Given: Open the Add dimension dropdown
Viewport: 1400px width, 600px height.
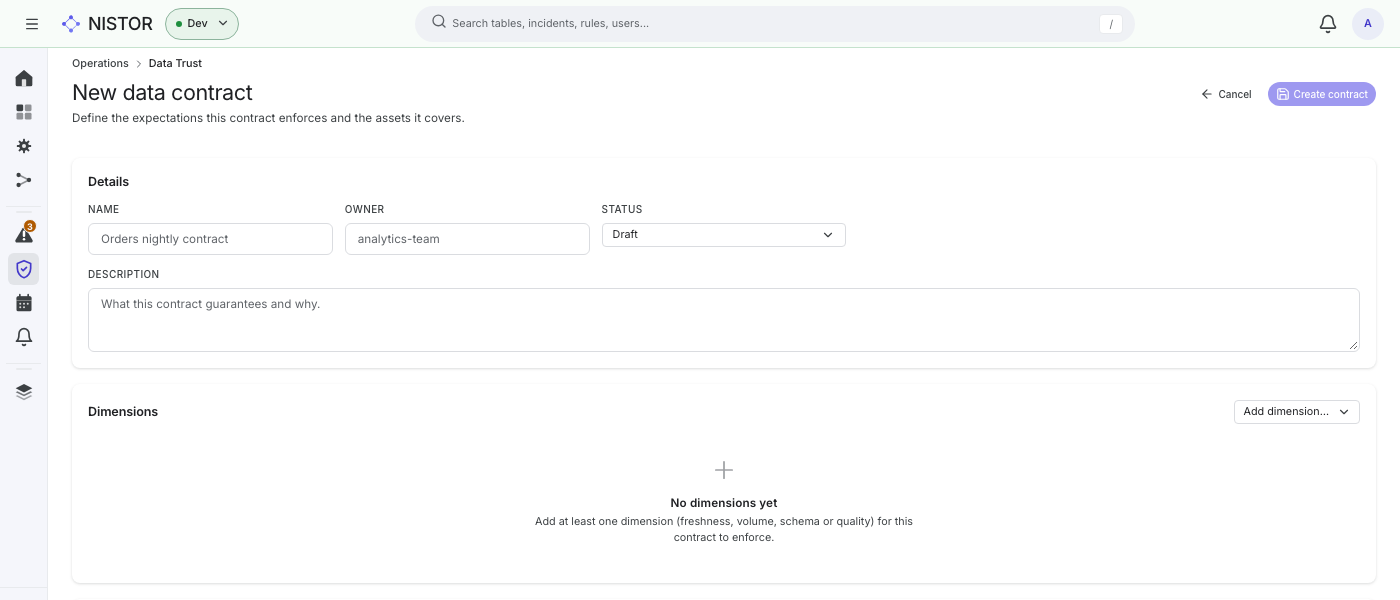Looking at the screenshot, I should click(1296, 412).
